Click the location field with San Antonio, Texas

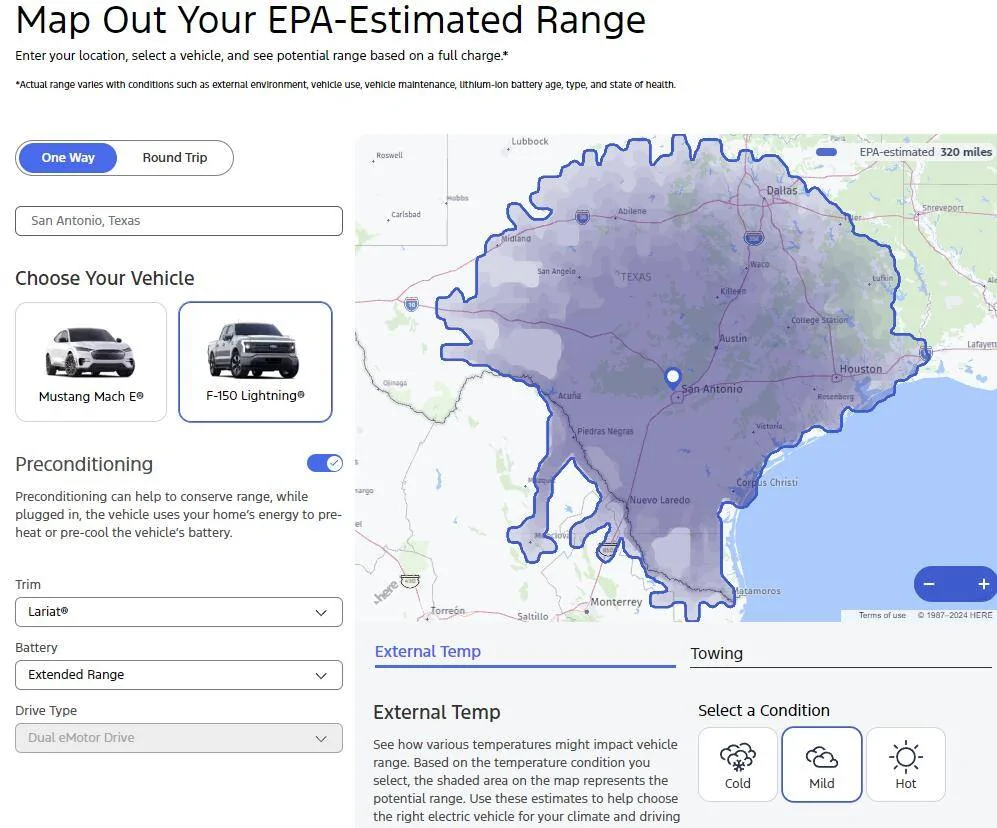tap(179, 221)
